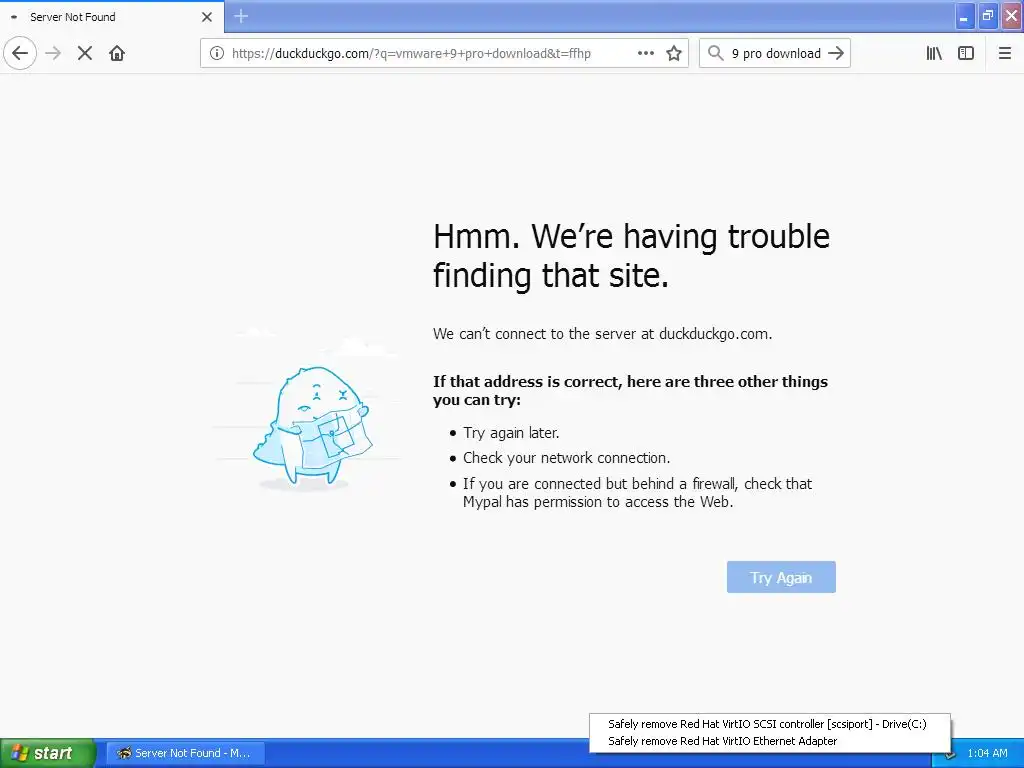Viewport: 1024px width, 768px height.
Task: Toggle the sidebar view icon
Action: (x=966, y=53)
